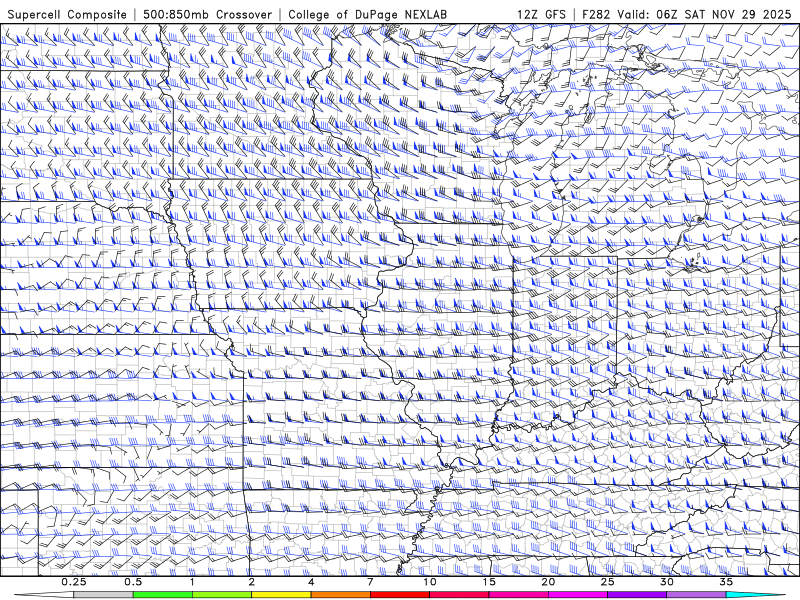800x600 pixels.
Task: Click the legend value '1'
Action: 192,582
